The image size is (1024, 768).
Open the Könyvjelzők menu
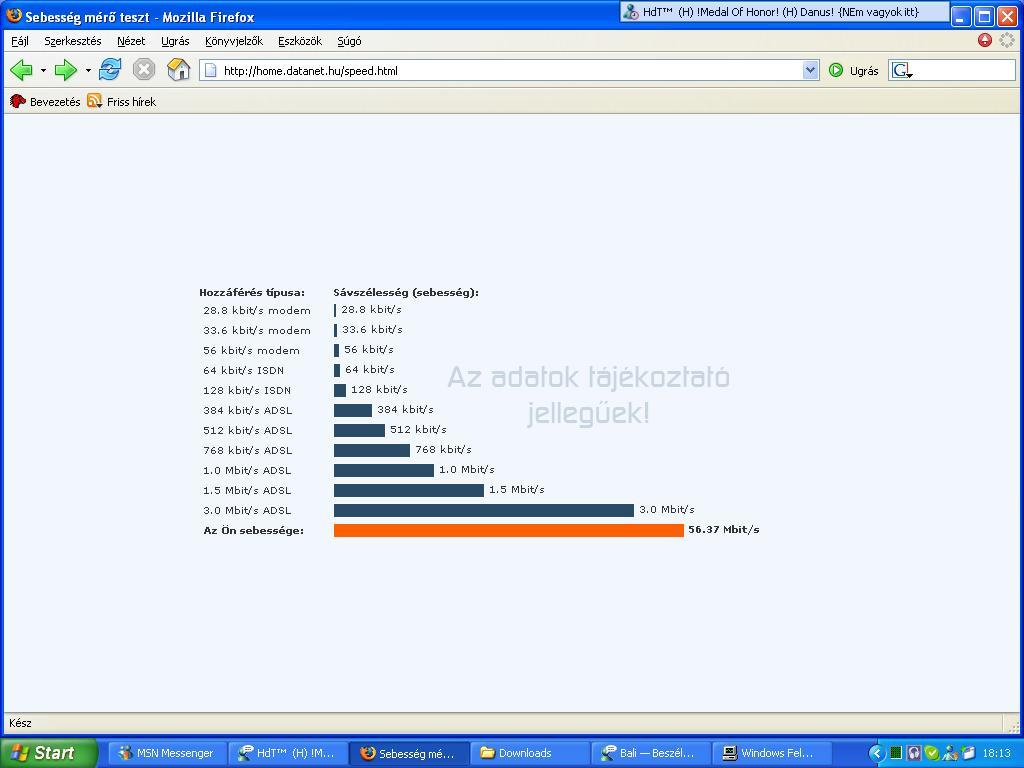[233, 41]
